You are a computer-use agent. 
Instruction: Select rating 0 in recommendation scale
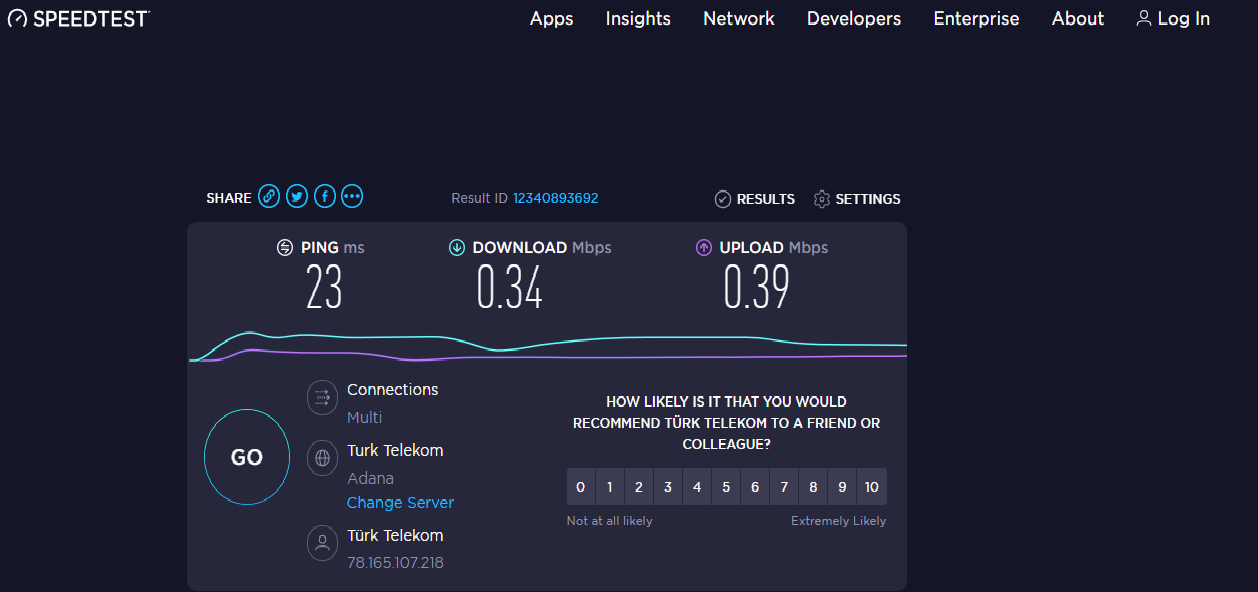[581, 487]
